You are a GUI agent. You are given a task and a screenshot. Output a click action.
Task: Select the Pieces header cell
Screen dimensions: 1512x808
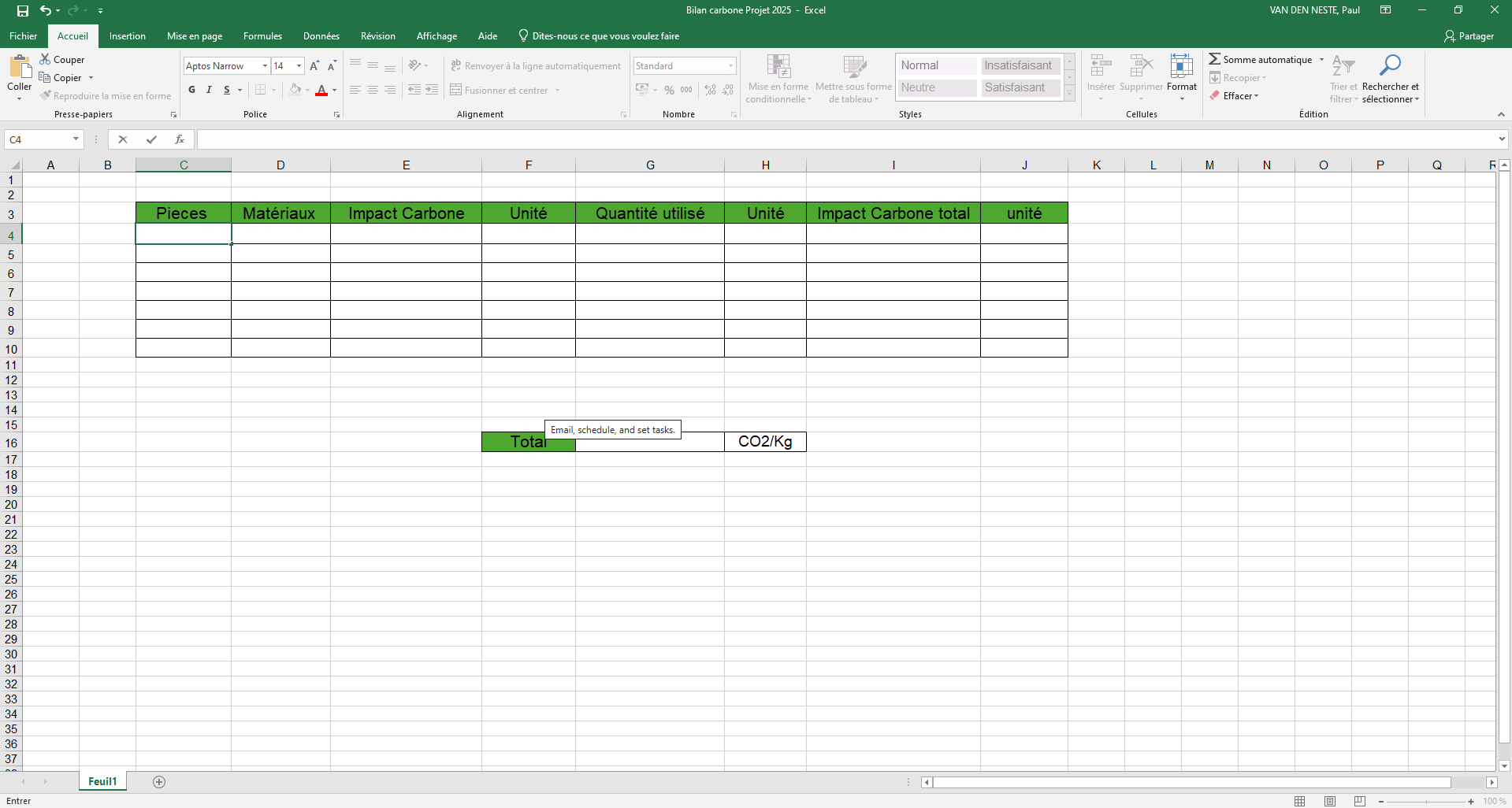click(x=183, y=213)
